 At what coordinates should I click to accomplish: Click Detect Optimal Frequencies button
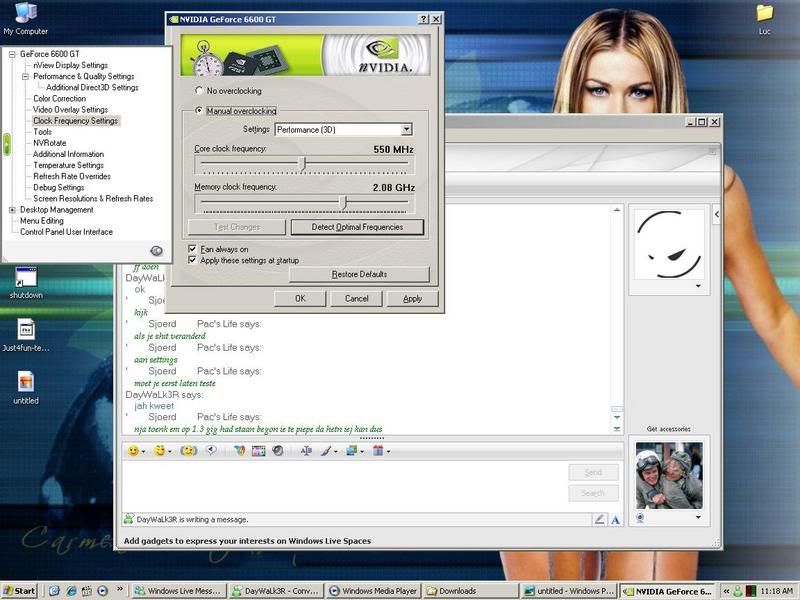pos(357,227)
